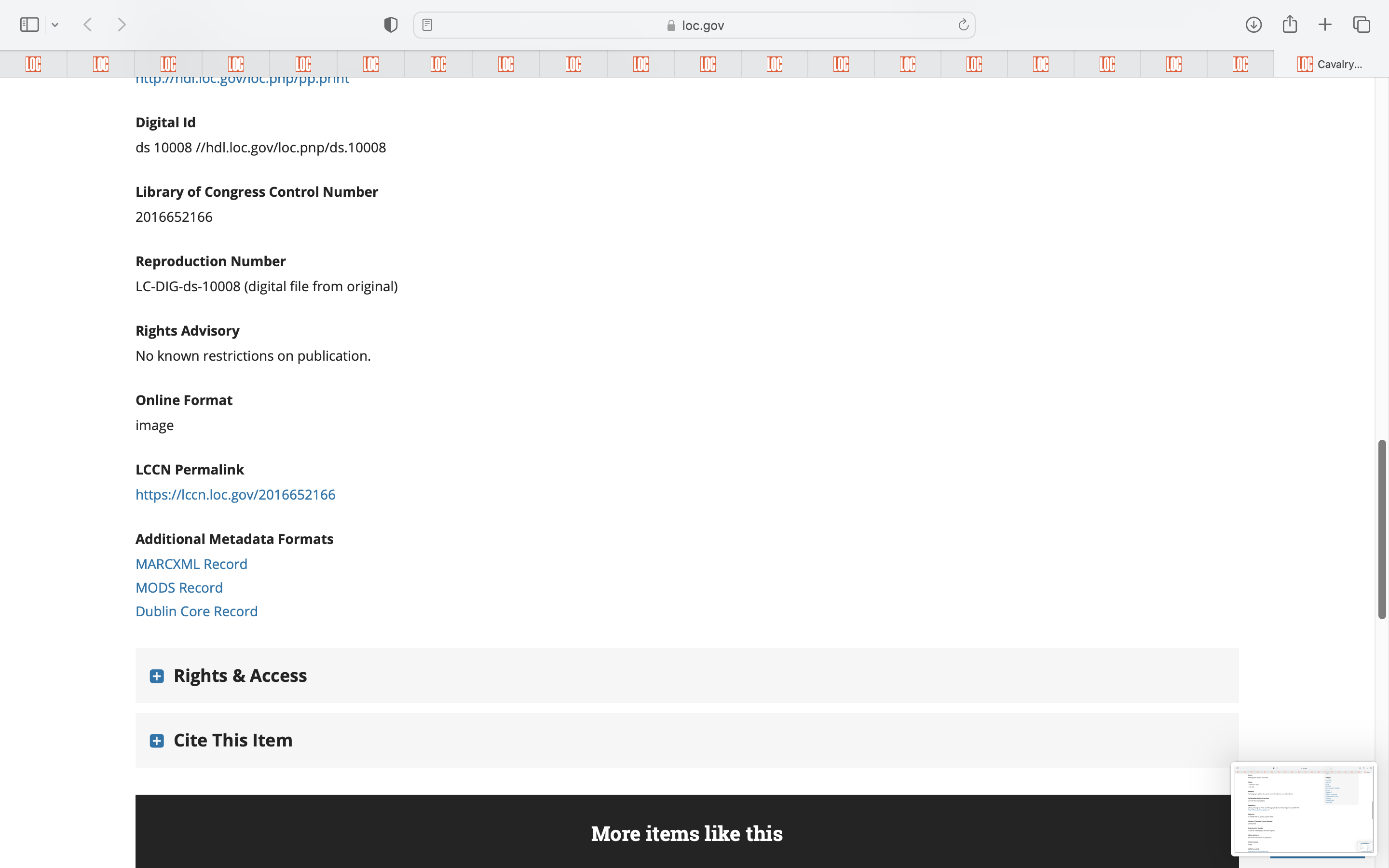Click the Share icon in toolbar
1389x868 pixels.
click(x=1290, y=24)
